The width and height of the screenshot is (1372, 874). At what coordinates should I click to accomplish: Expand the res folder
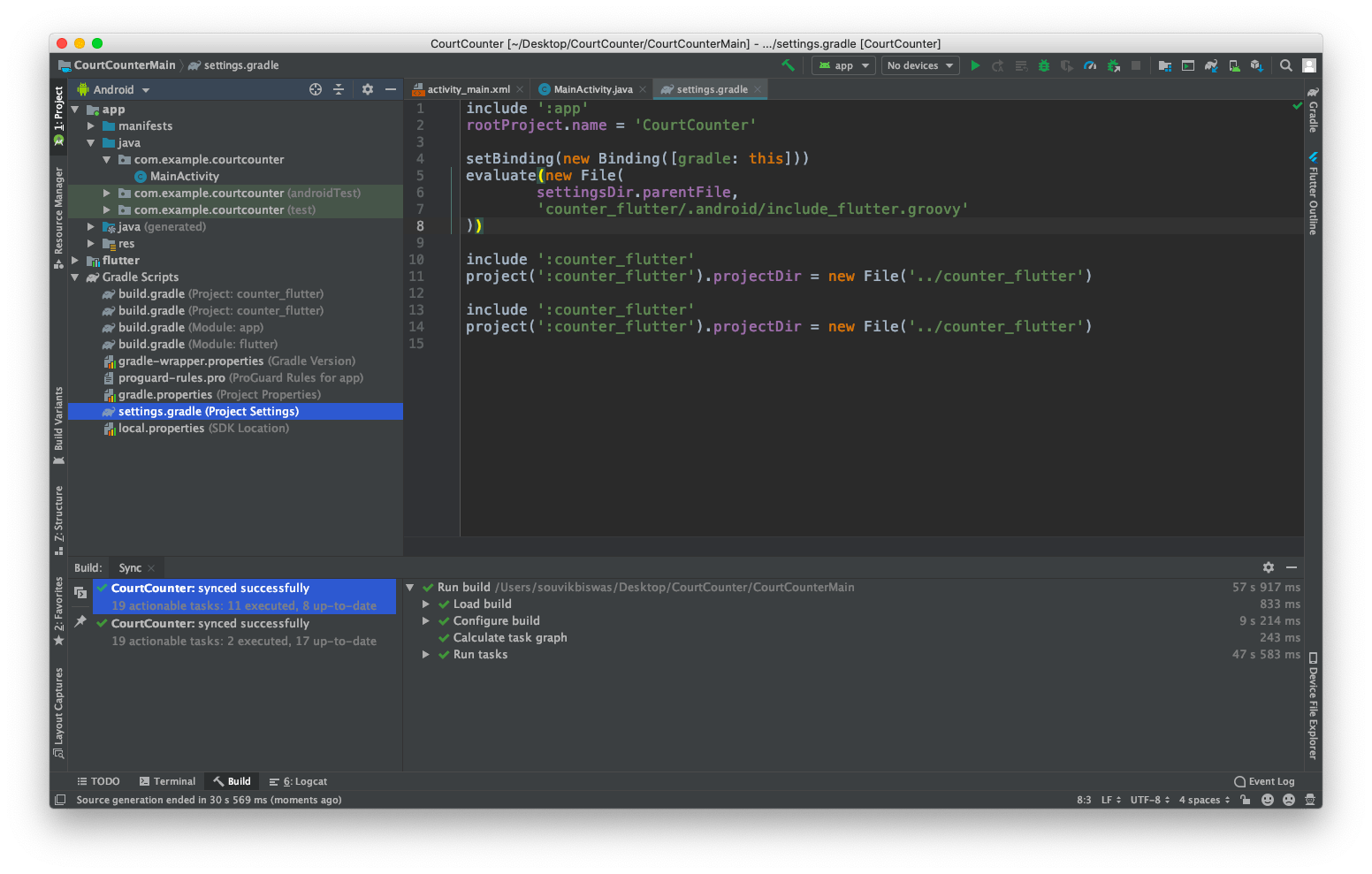click(91, 244)
